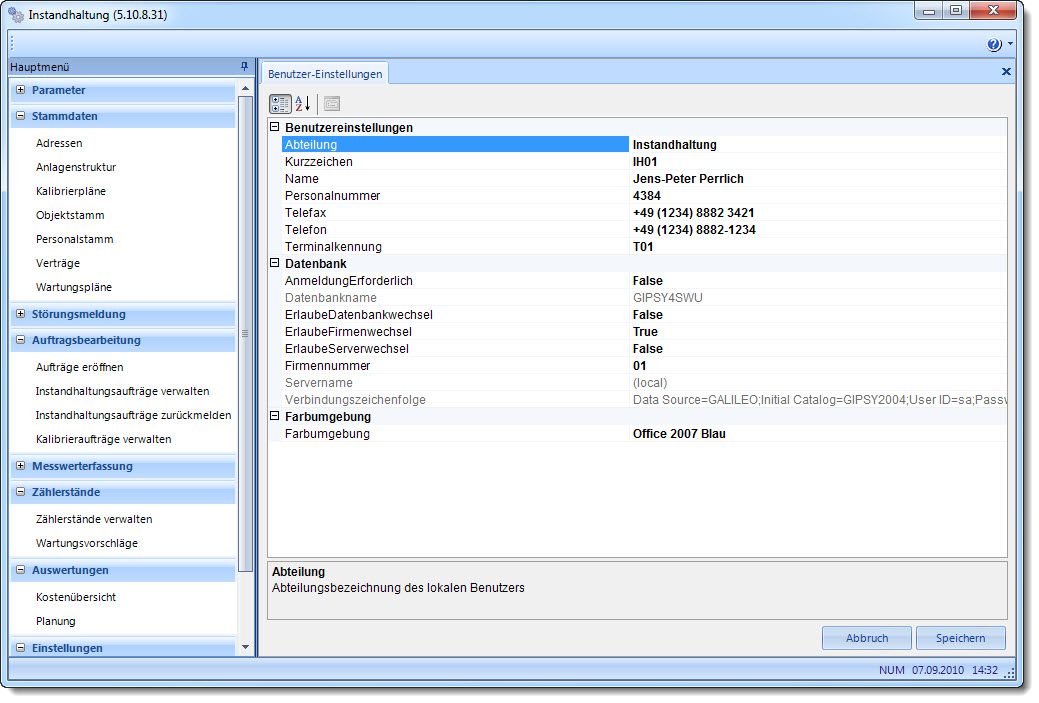Click the blue Help question mark icon
Viewport: 1039px width, 703px height.
point(993,45)
